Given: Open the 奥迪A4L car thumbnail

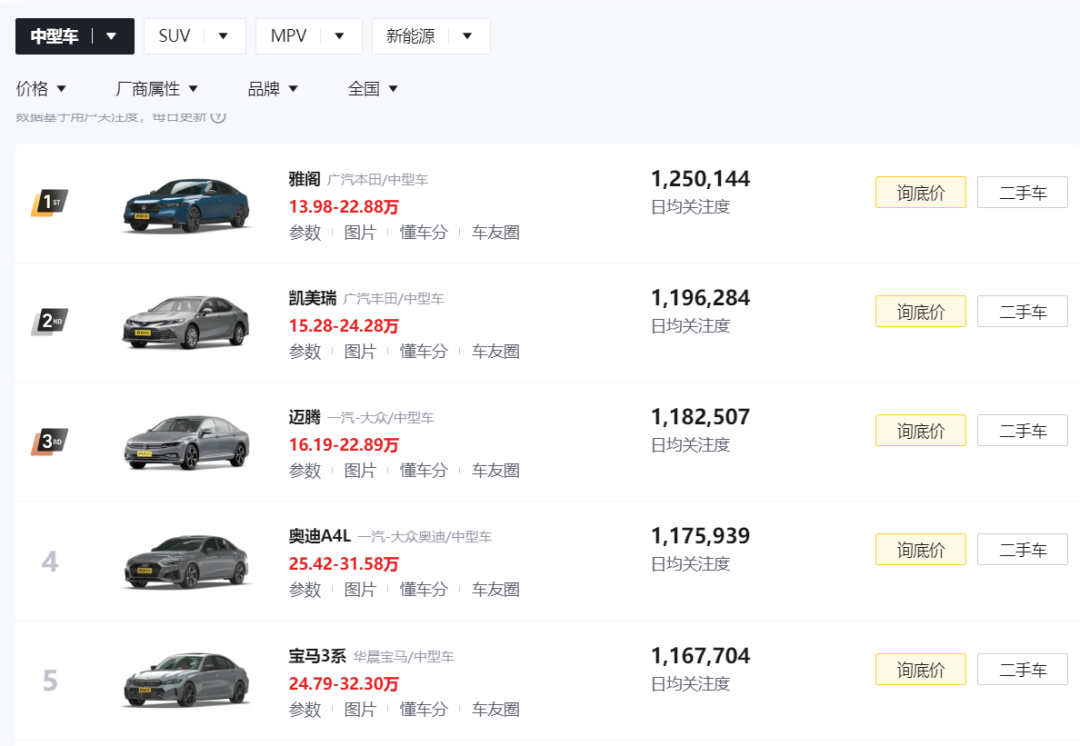Looking at the screenshot, I should coord(187,561).
